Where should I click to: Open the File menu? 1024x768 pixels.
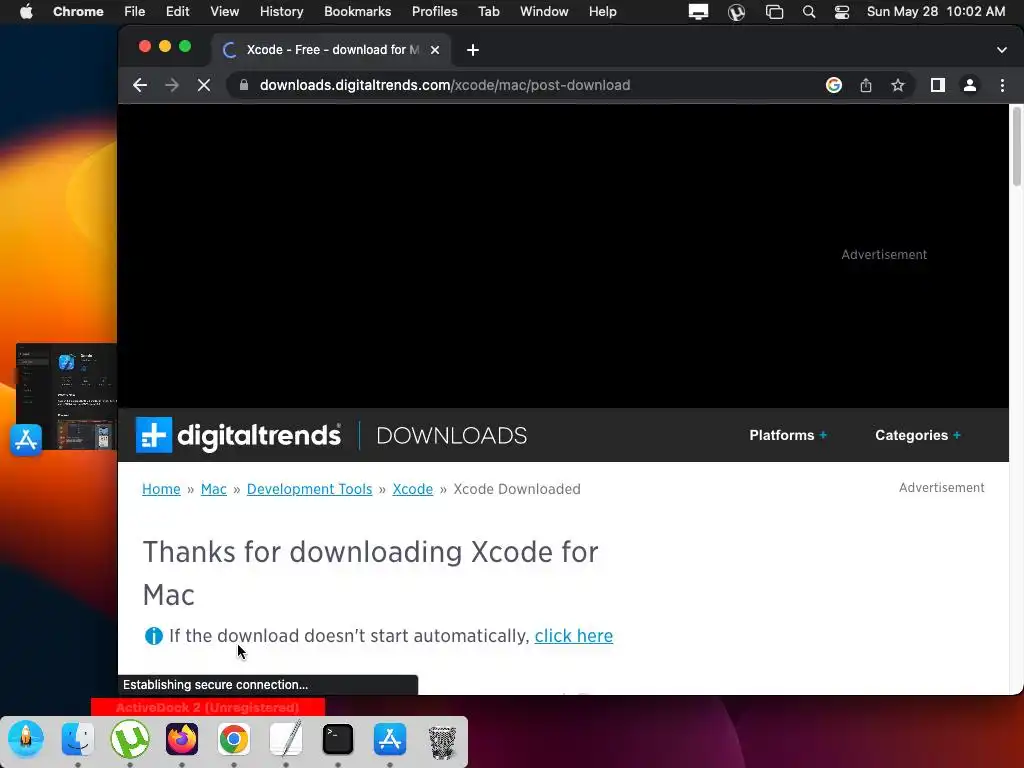click(x=135, y=12)
